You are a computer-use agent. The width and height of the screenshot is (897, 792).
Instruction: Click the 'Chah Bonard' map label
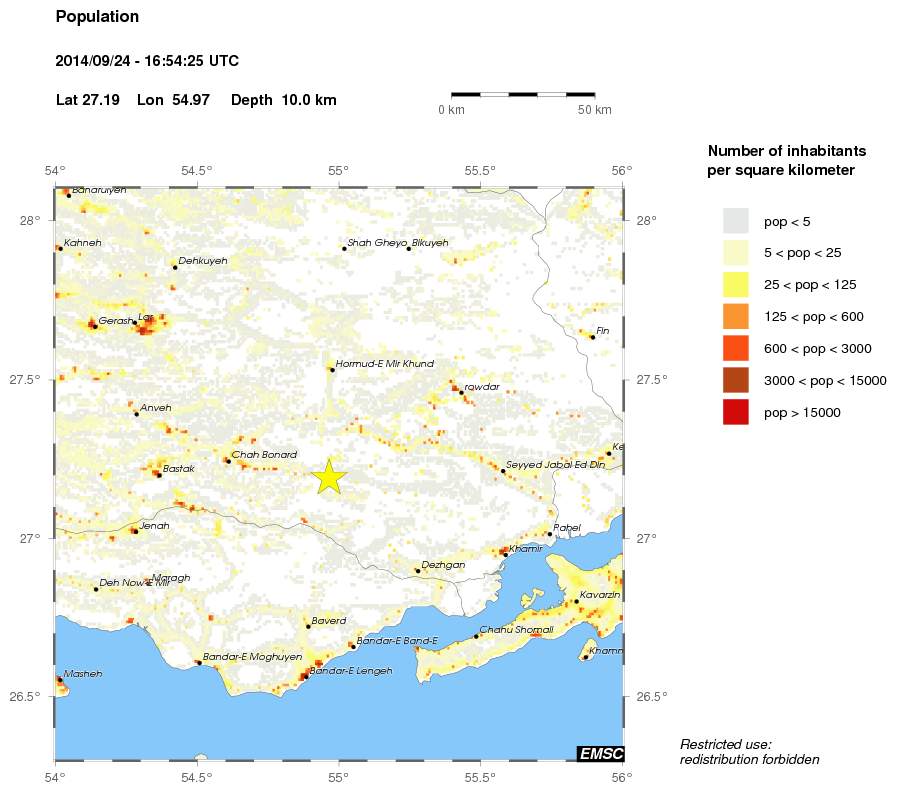(x=264, y=454)
